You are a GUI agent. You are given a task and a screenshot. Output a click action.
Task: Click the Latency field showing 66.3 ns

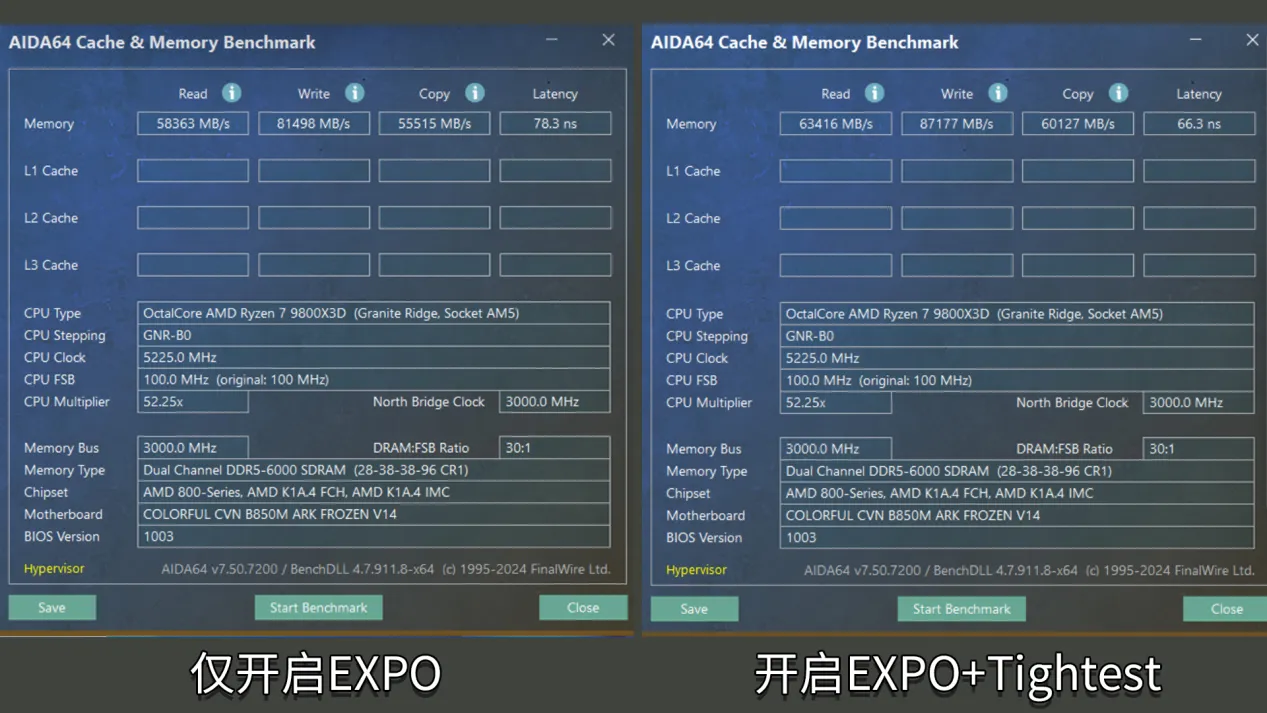[1199, 123]
